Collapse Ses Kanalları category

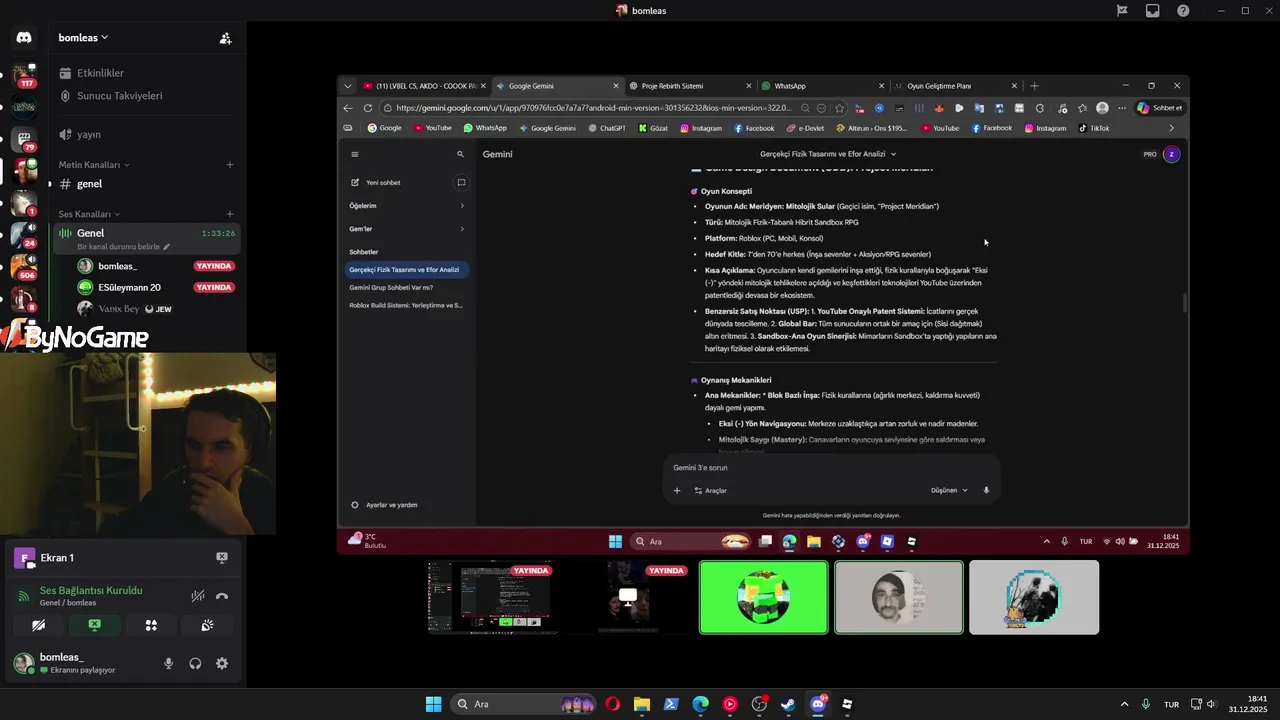89,214
